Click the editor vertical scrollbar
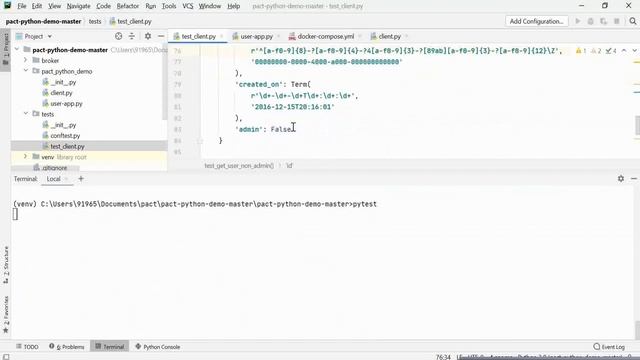 [x=637, y=125]
